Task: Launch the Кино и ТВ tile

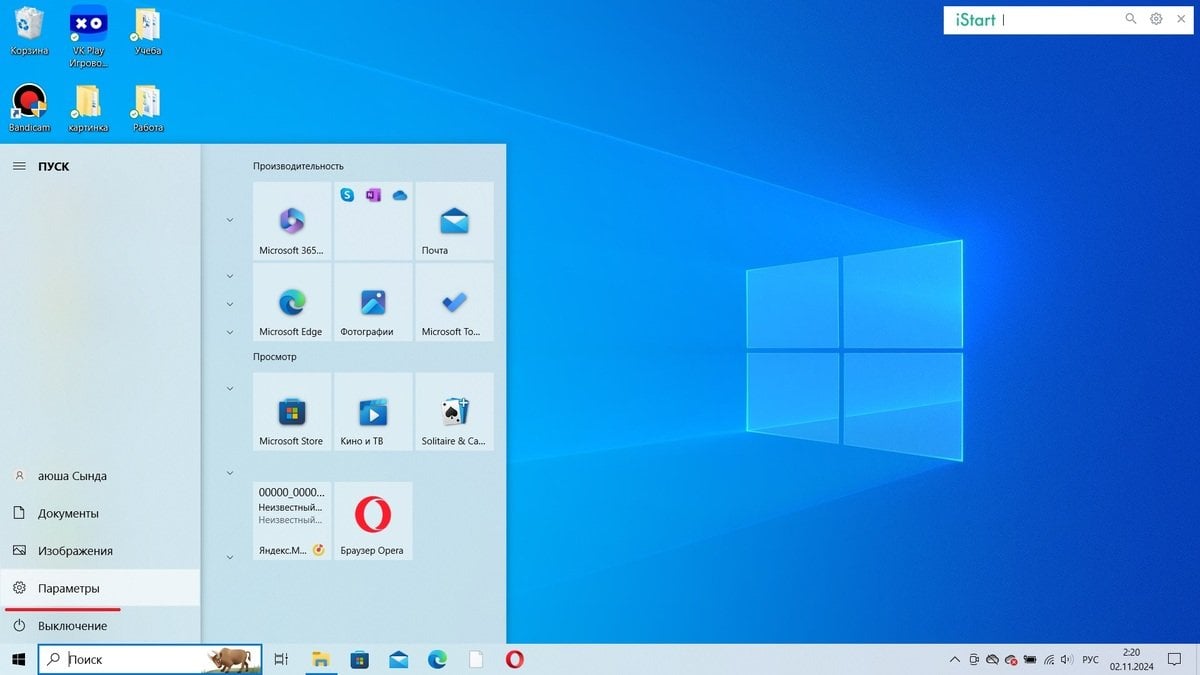Action: tap(373, 411)
